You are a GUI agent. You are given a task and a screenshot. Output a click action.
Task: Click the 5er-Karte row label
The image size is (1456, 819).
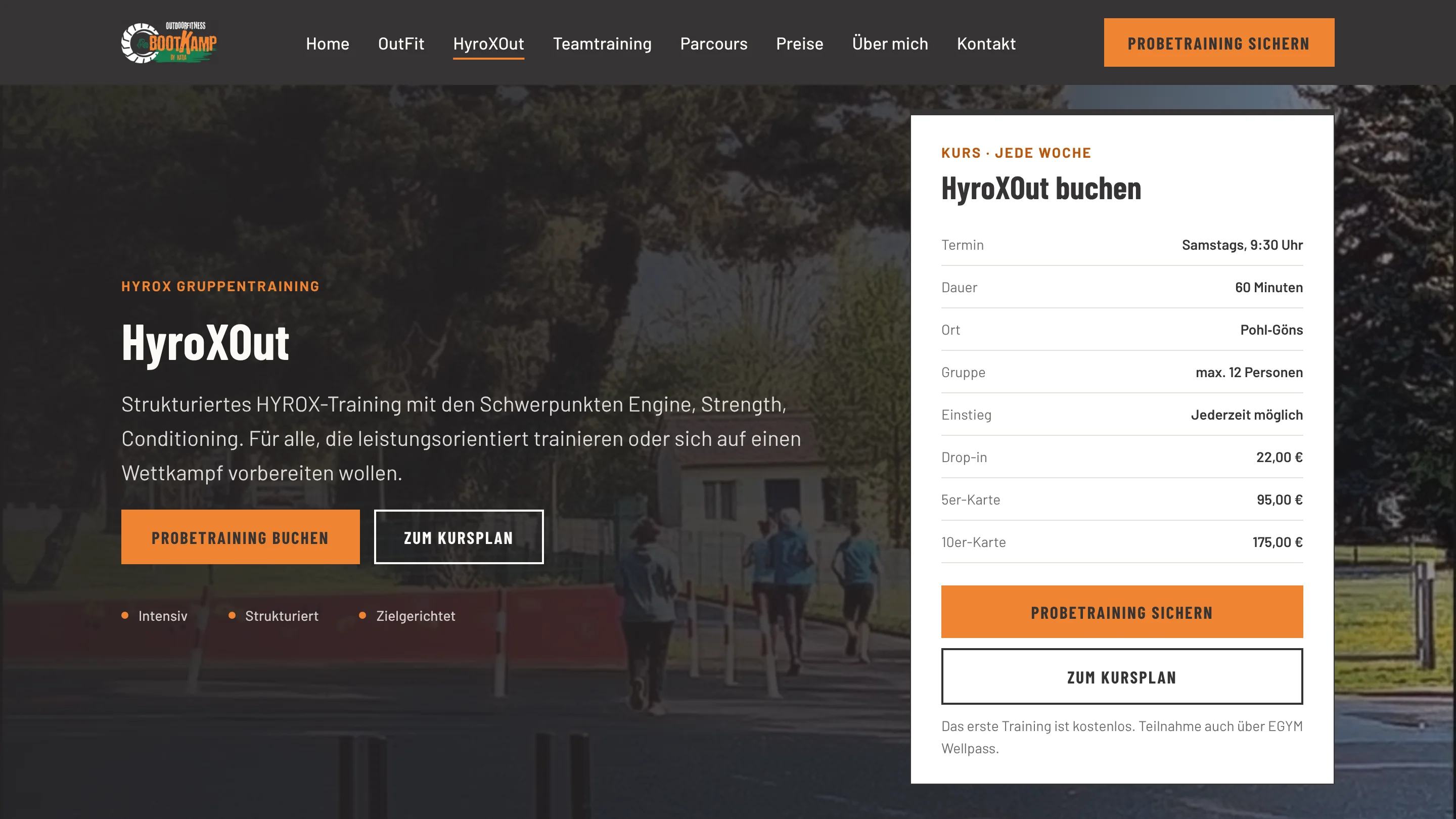pos(971,499)
